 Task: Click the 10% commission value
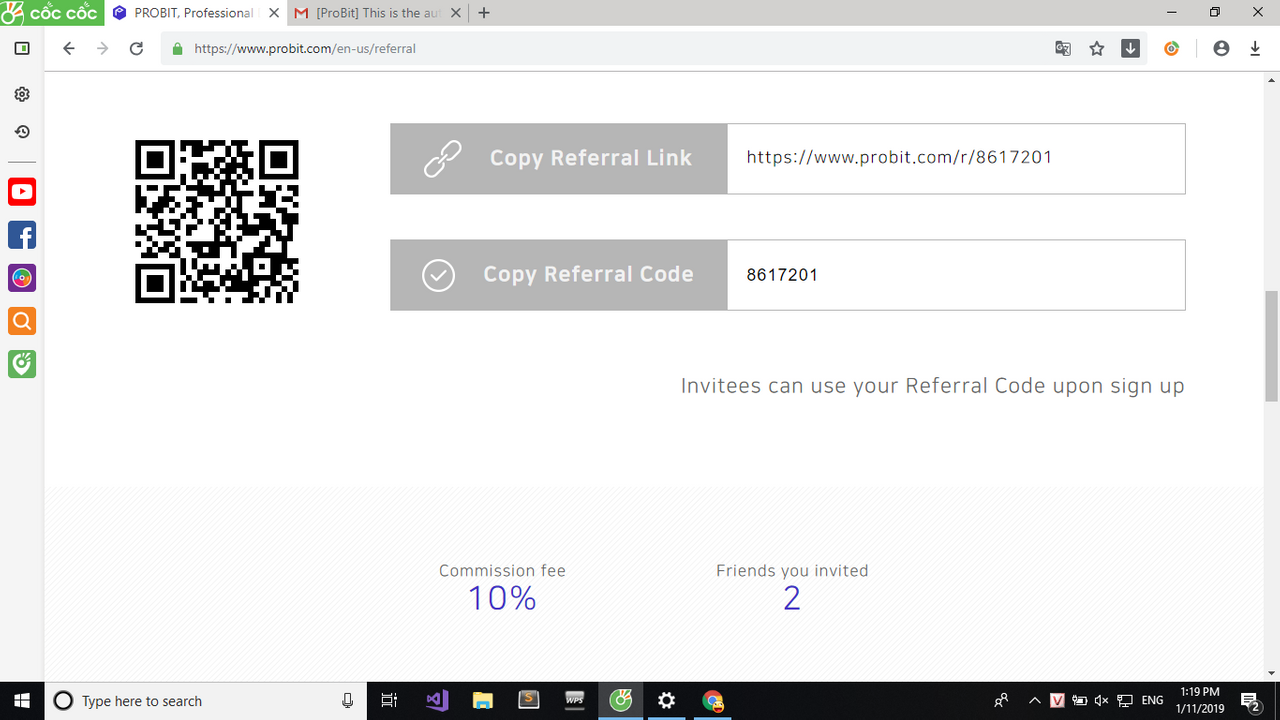click(502, 598)
